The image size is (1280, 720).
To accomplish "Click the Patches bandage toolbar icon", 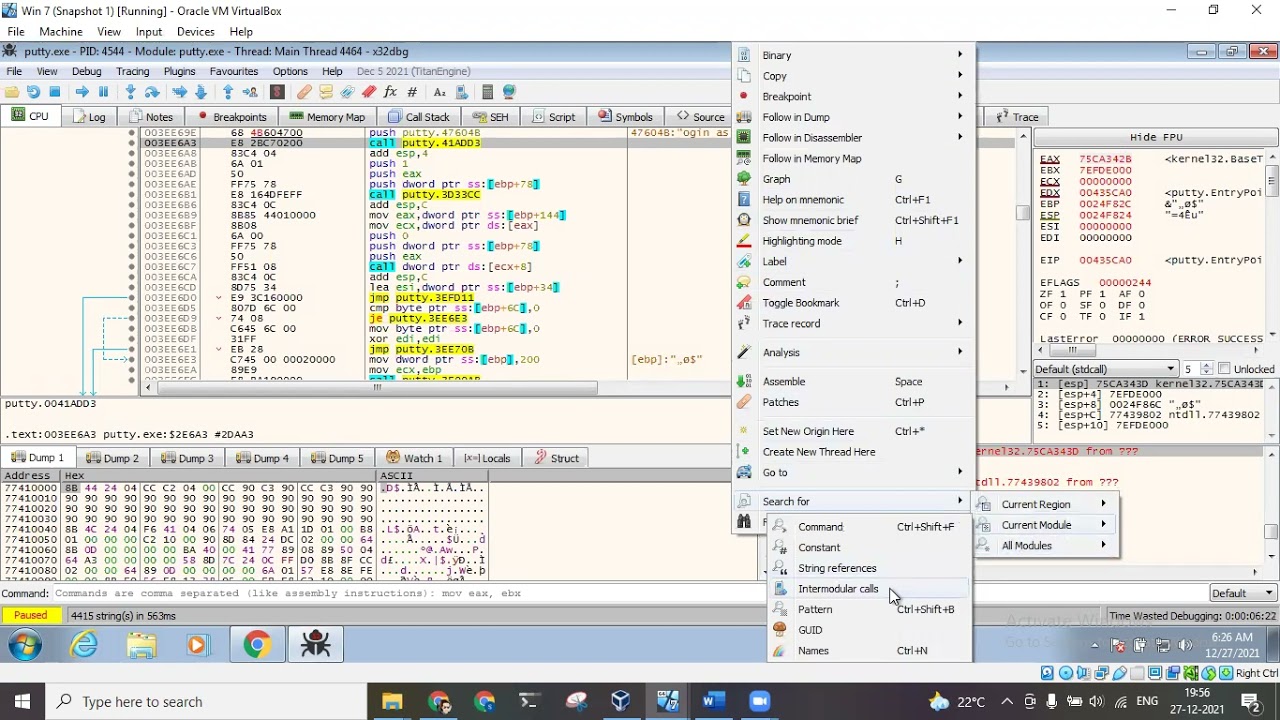I will (x=304, y=92).
